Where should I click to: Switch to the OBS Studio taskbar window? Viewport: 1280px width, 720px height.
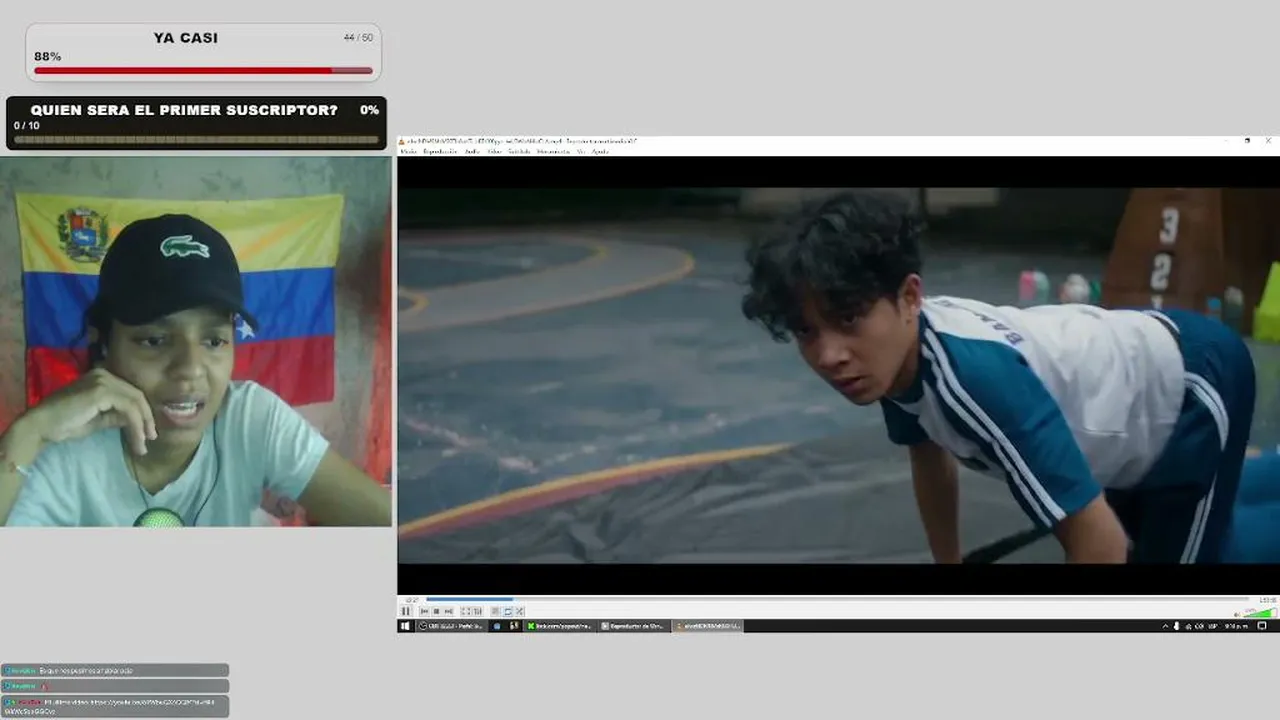450,626
